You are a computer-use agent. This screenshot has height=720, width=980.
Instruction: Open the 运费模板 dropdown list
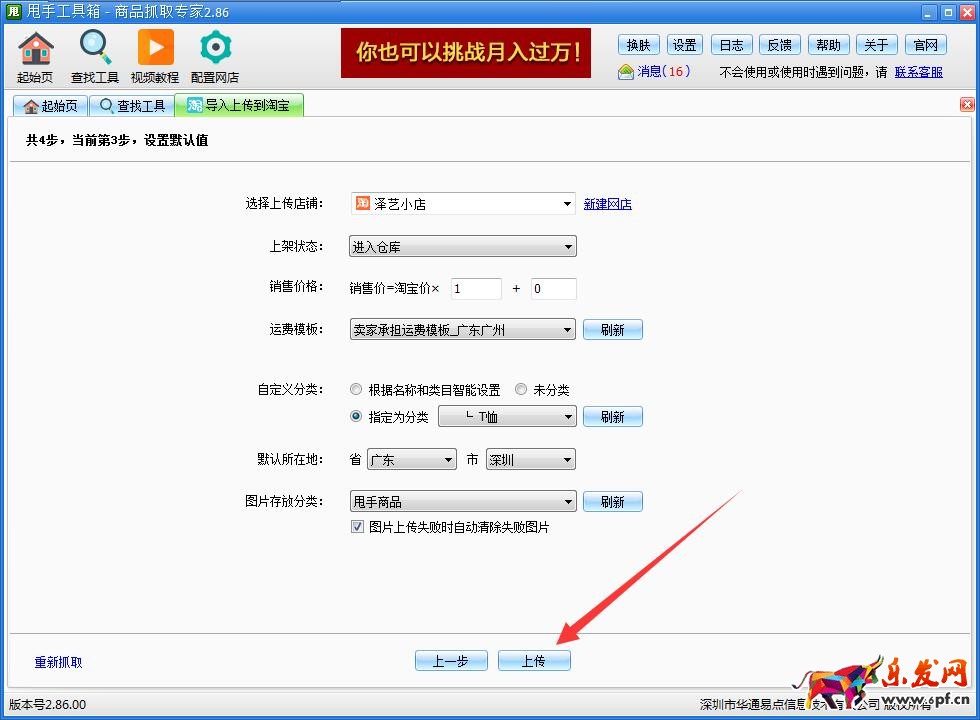tap(463, 330)
